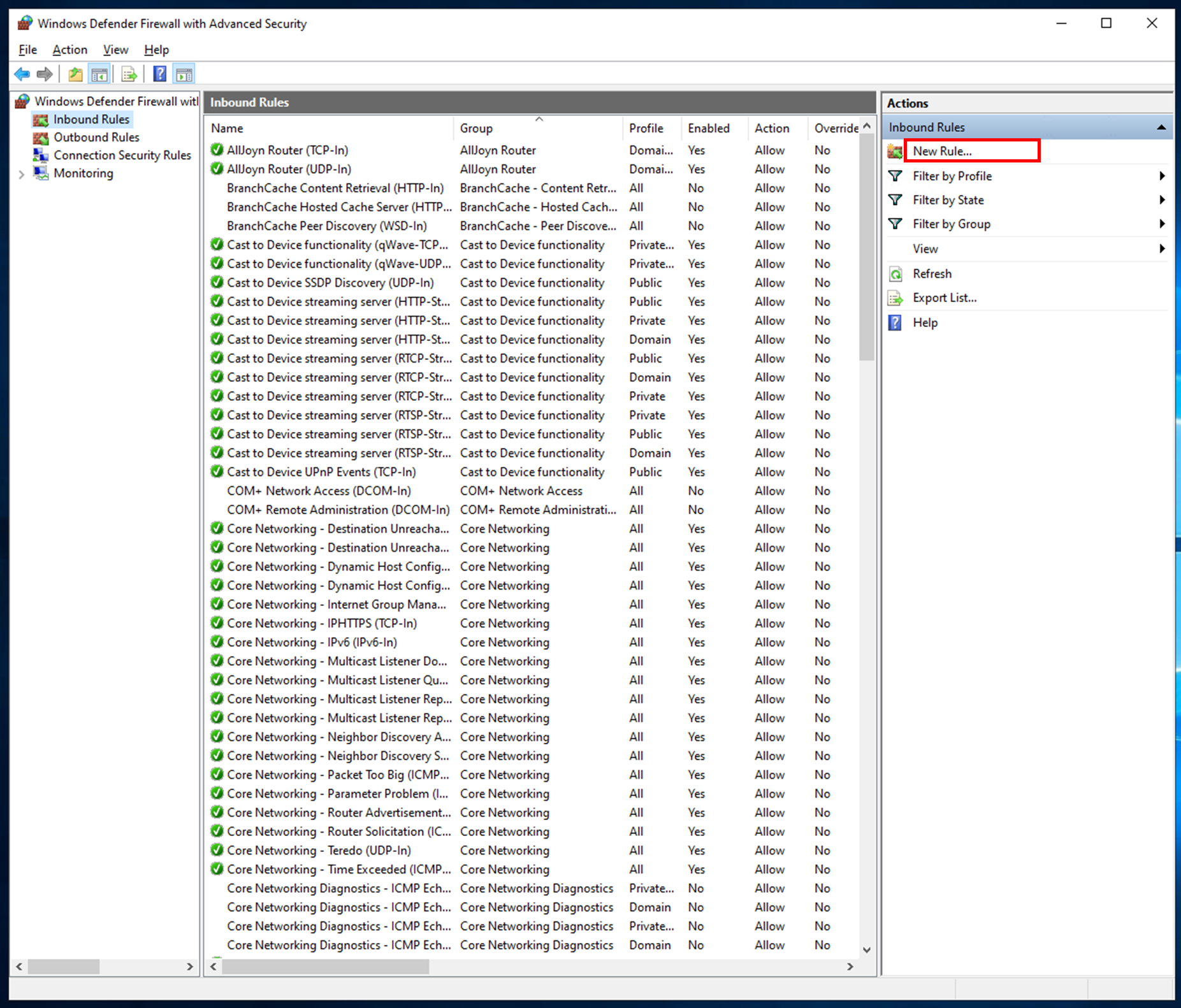Click the Back arrow in the toolbar
Viewport: 1181px width, 1008px height.
coord(22,75)
